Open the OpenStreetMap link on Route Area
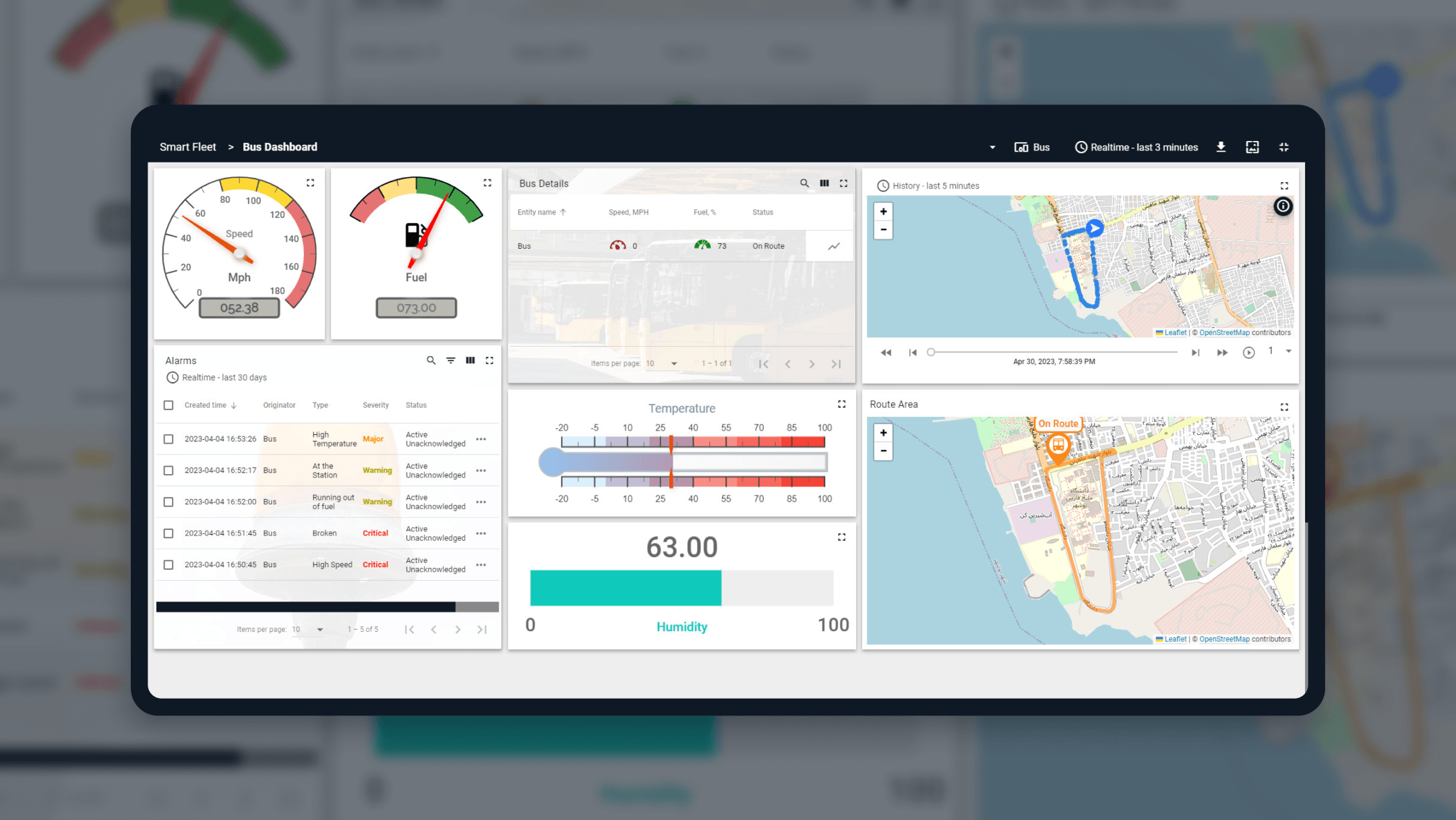The width and height of the screenshot is (1456, 820). pos(1224,639)
